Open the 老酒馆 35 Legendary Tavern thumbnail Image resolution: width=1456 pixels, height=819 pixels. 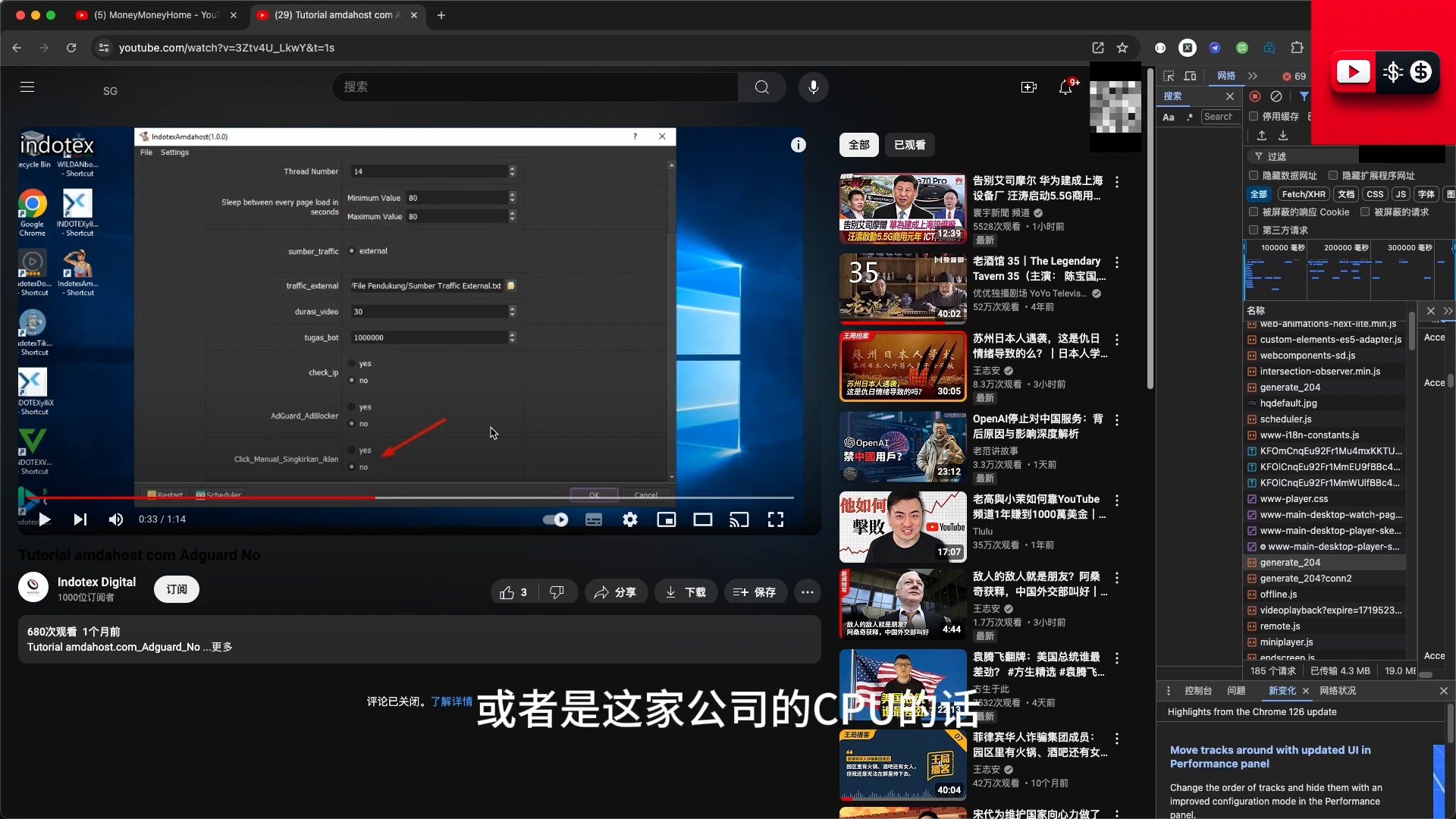tap(902, 289)
